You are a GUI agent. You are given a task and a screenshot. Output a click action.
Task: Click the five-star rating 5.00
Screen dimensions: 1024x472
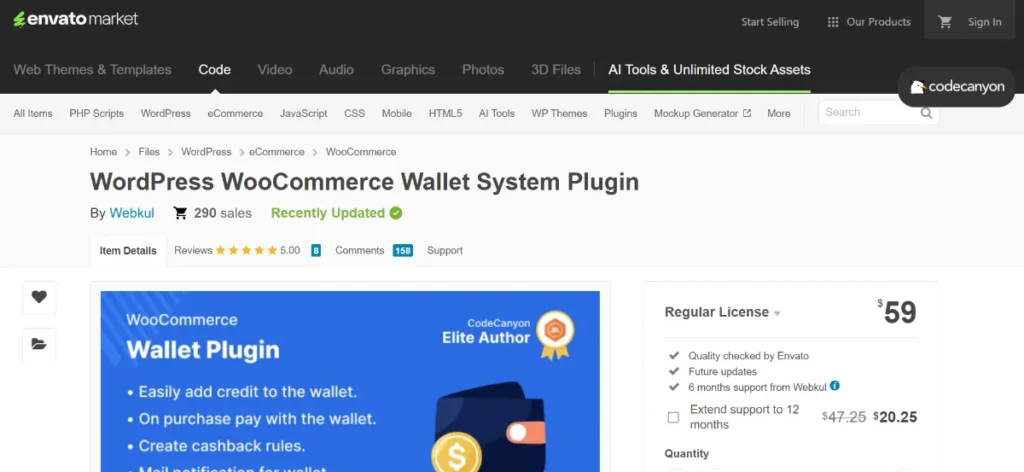click(x=258, y=250)
